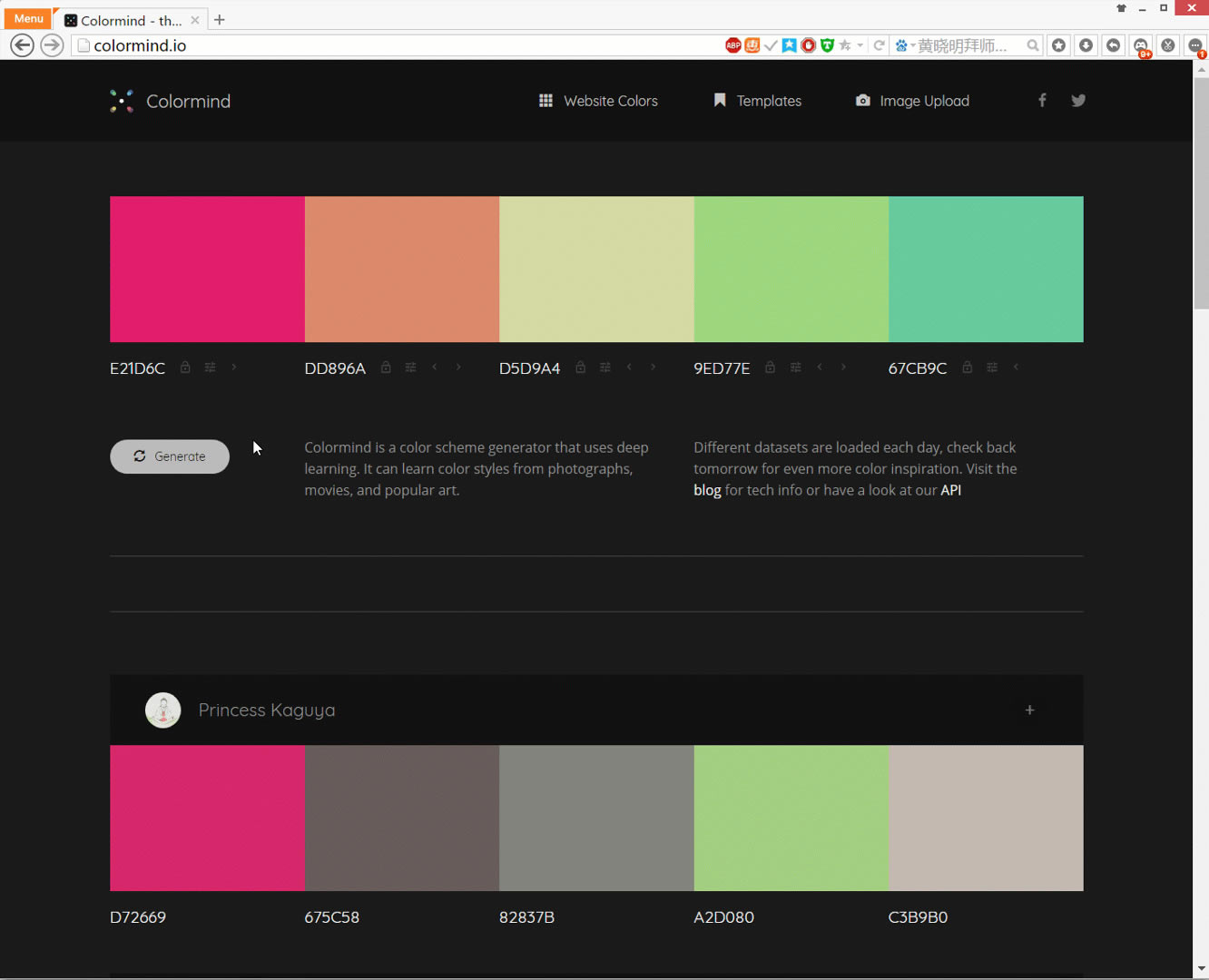The width and height of the screenshot is (1209, 980).
Task: Move DD896A color right
Action: [x=458, y=367]
